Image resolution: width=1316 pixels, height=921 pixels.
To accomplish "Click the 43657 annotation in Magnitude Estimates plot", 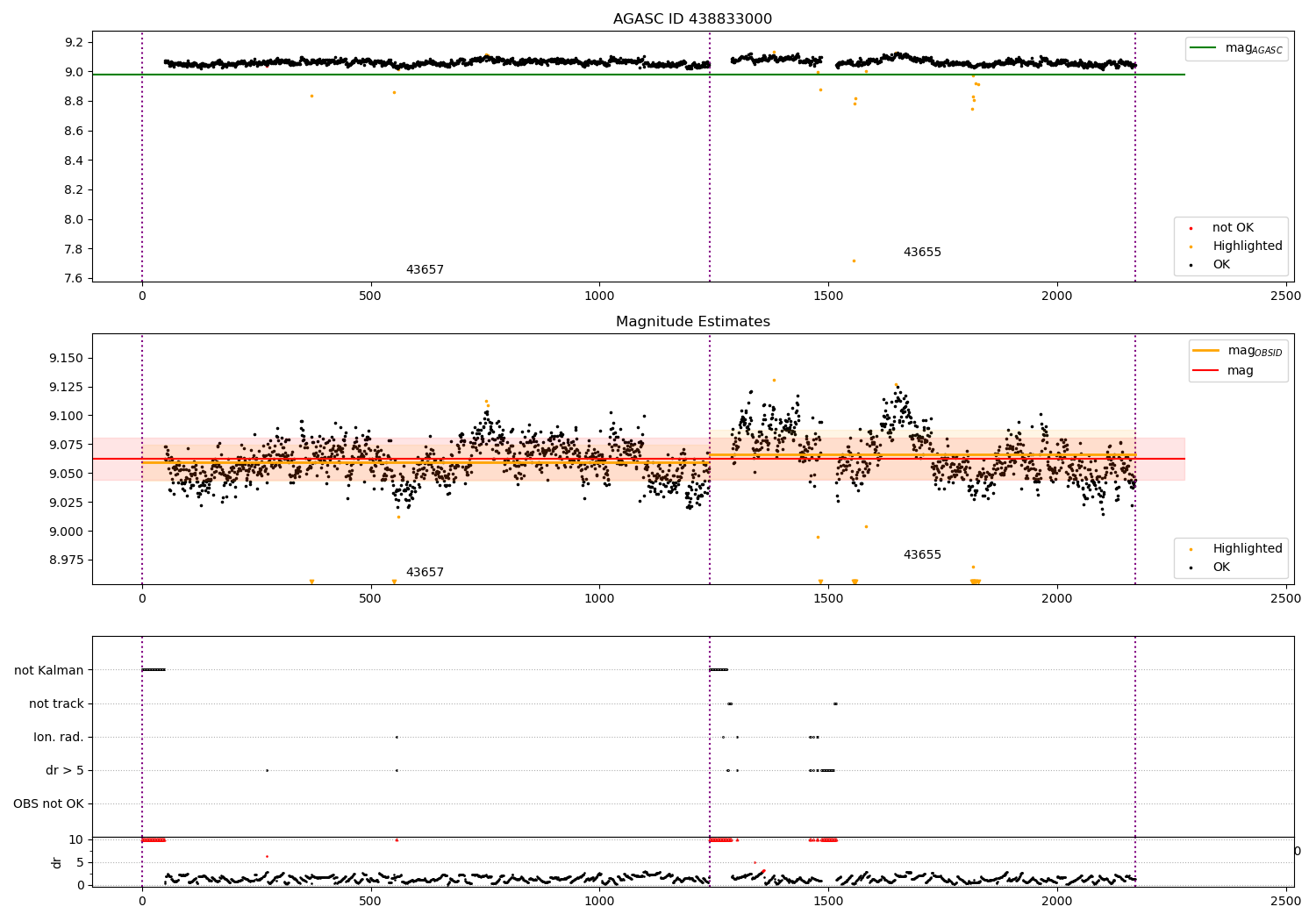I will pyautogui.click(x=425, y=573).
